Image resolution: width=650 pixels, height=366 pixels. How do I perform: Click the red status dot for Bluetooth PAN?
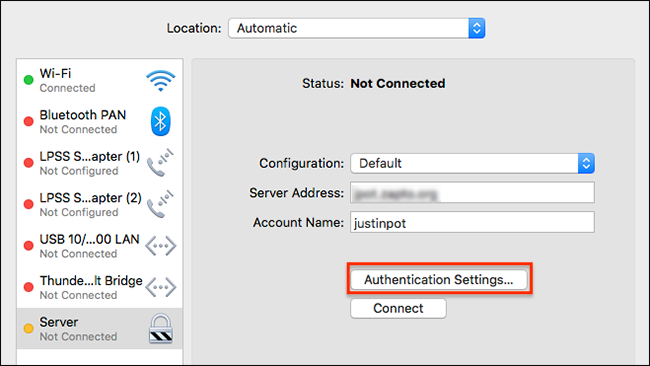(29, 121)
